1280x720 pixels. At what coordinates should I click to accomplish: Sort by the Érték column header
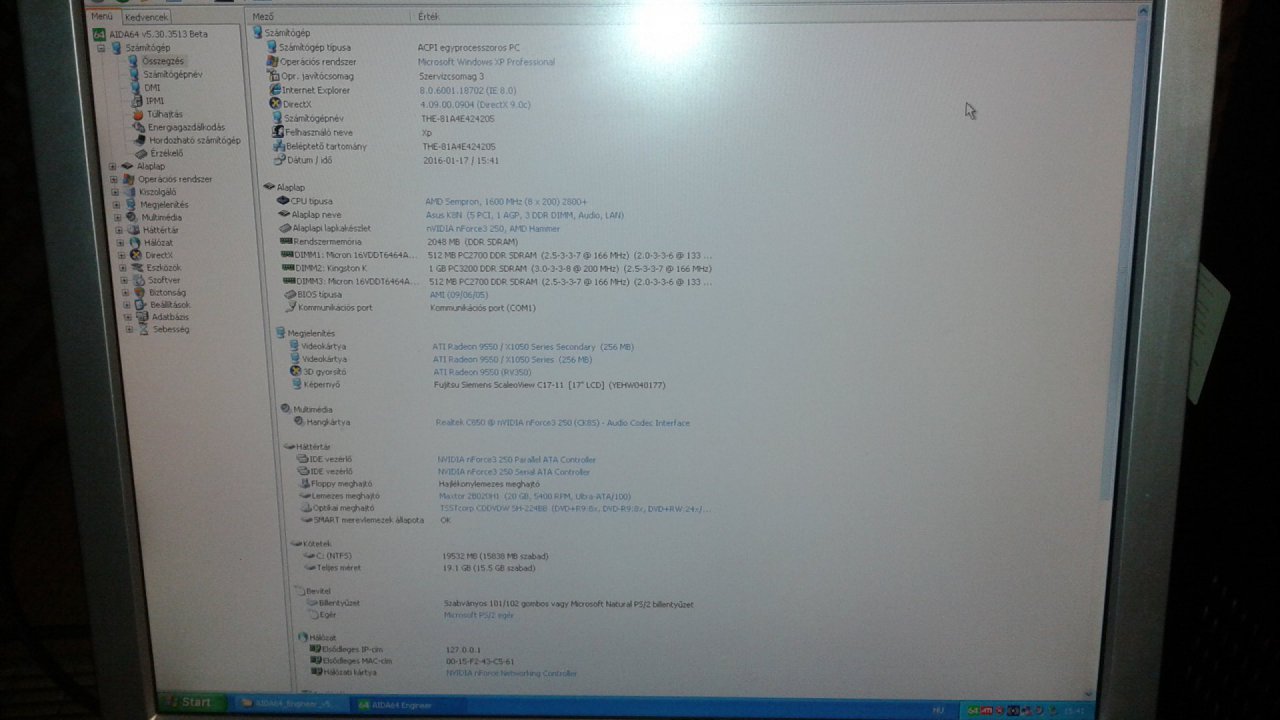pyautogui.click(x=428, y=17)
